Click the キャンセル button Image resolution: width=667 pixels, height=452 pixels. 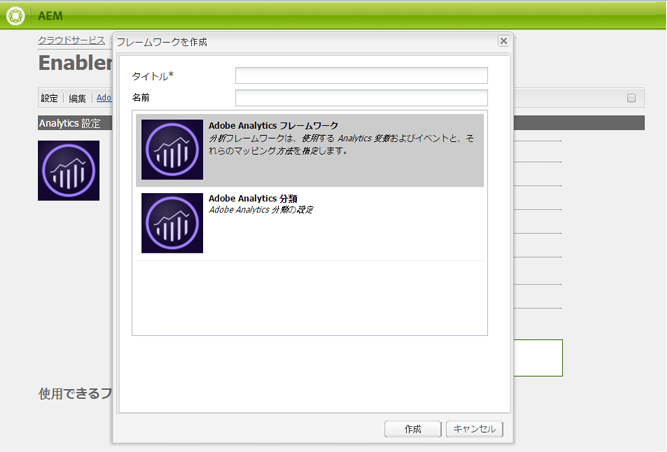coord(475,429)
